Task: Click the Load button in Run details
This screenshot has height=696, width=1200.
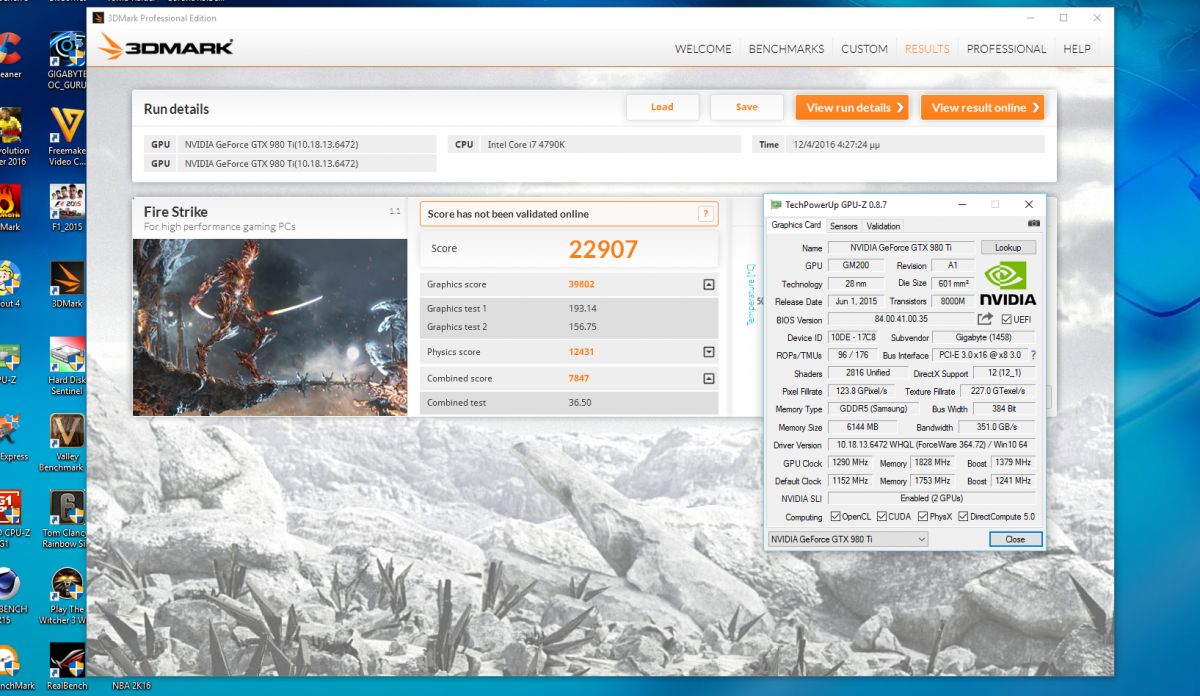Action: 662,107
